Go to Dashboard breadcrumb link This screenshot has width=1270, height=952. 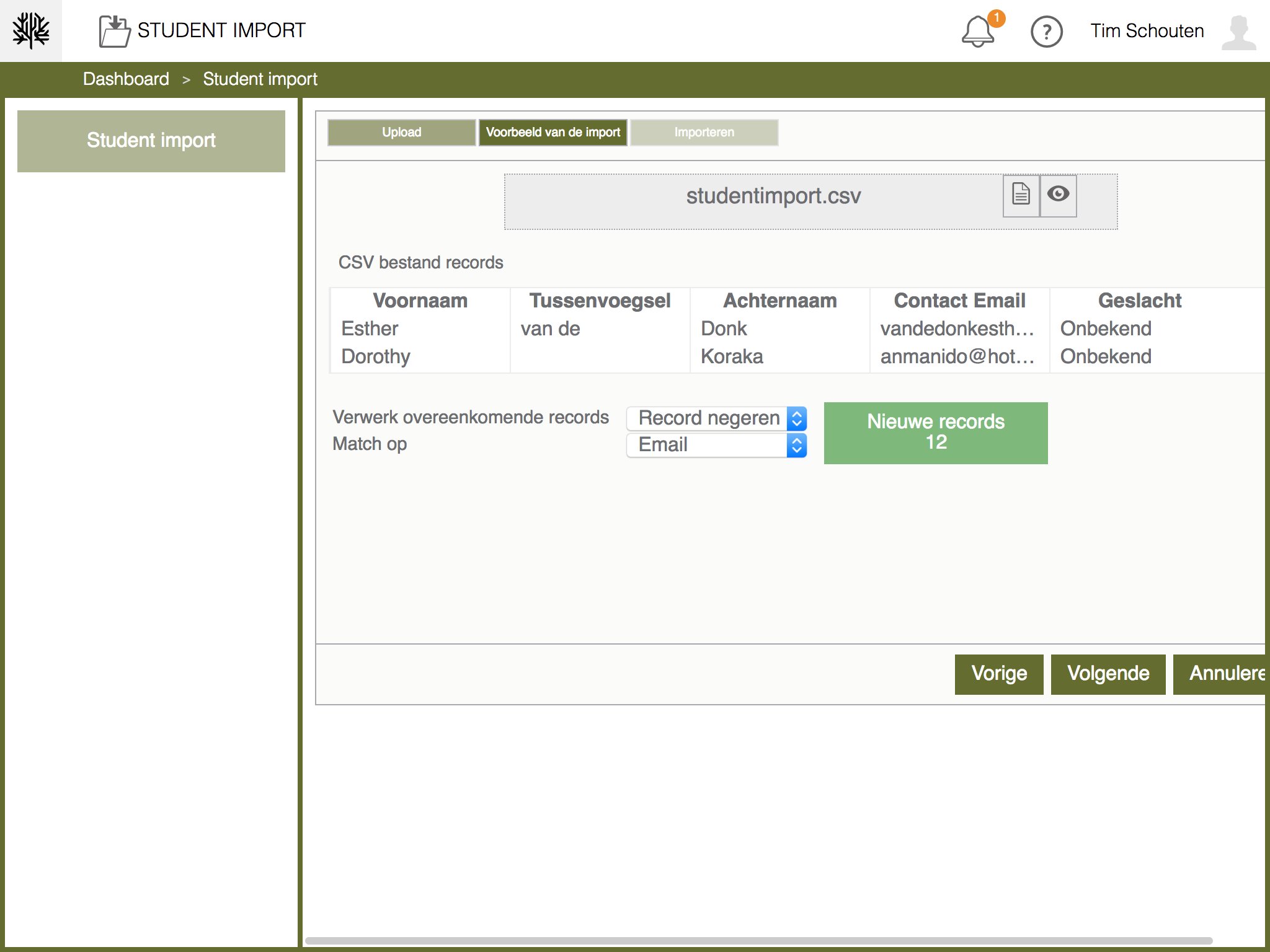[x=126, y=79]
